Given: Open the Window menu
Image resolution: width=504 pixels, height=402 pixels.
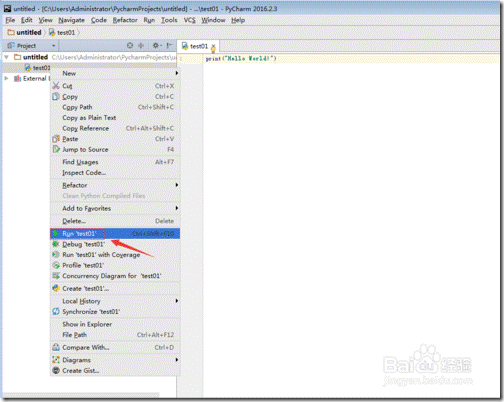Looking at the screenshot, I should [x=213, y=20].
